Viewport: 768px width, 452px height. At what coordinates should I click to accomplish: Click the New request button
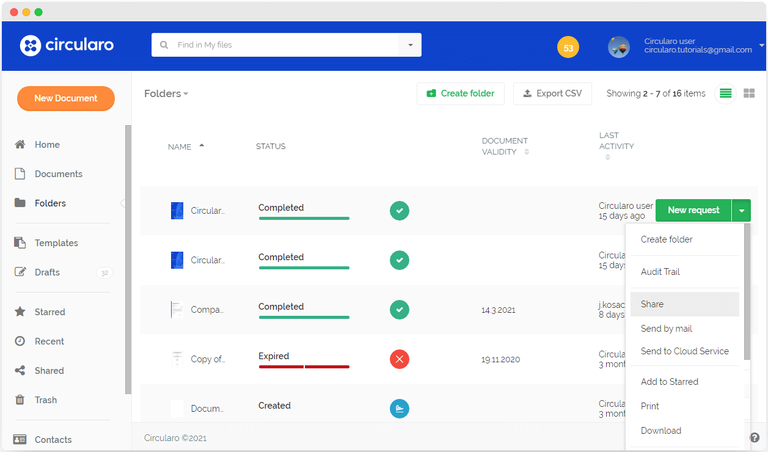[694, 211]
